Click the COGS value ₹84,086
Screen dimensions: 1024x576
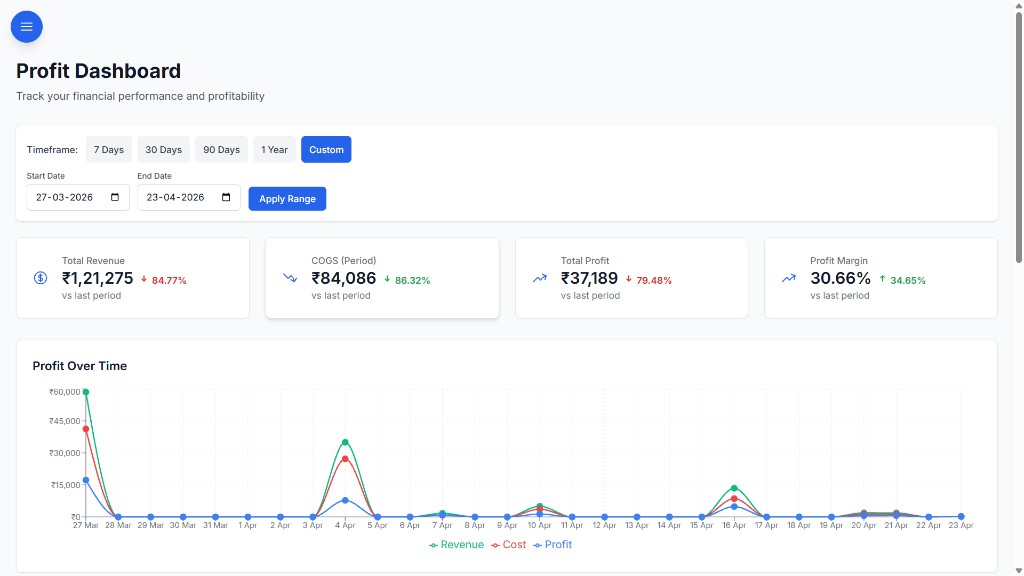click(344, 278)
